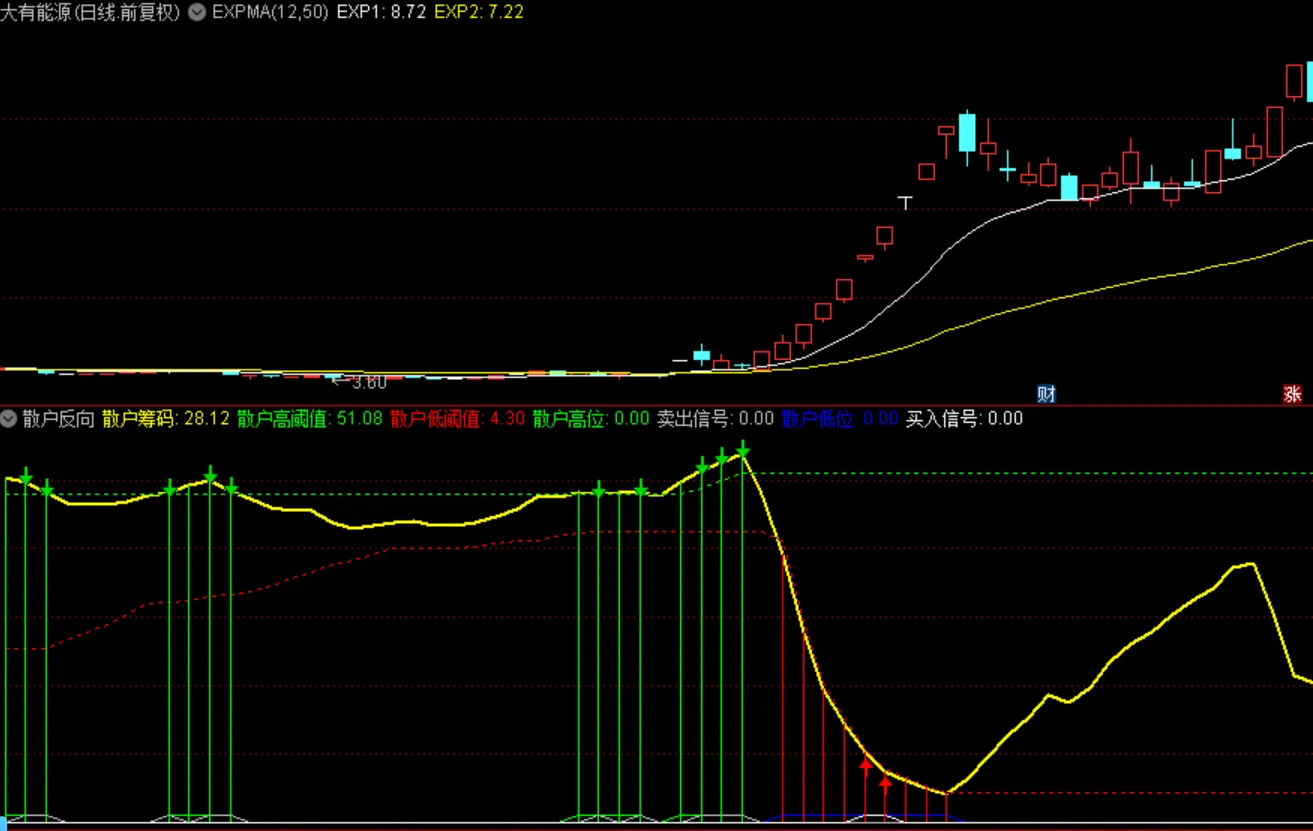Click the white T-shaped limit-up candle
Viewport: 1313px width, 831px height.
coord(906,203)
